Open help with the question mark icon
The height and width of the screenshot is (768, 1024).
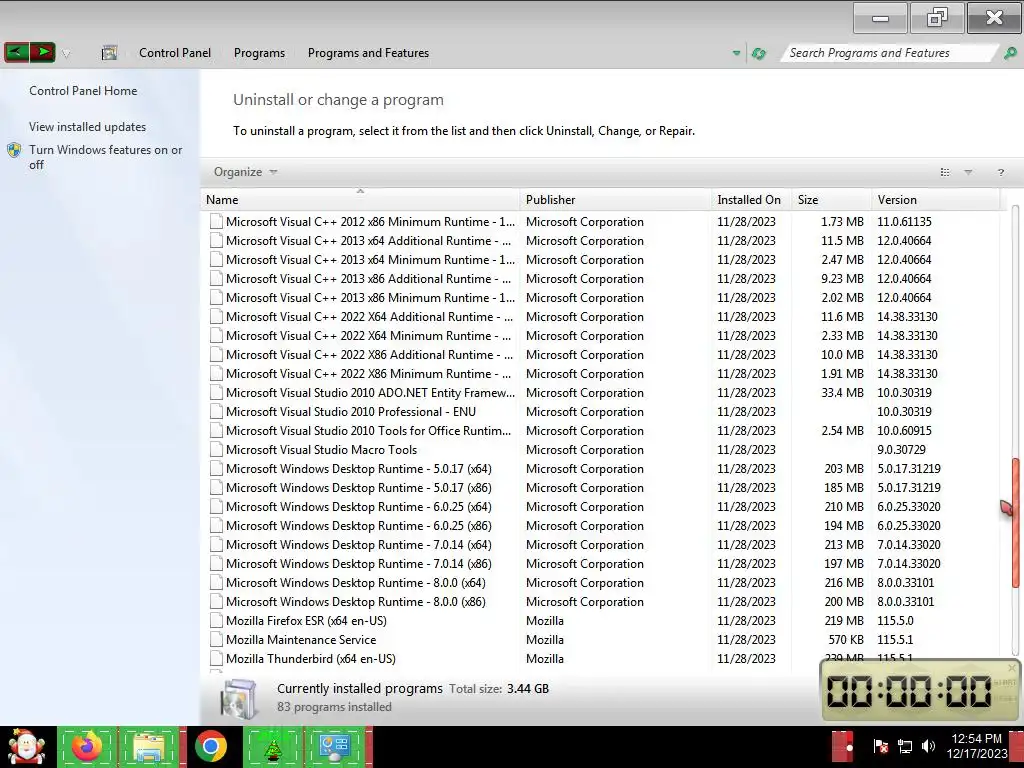(1000, 172)
